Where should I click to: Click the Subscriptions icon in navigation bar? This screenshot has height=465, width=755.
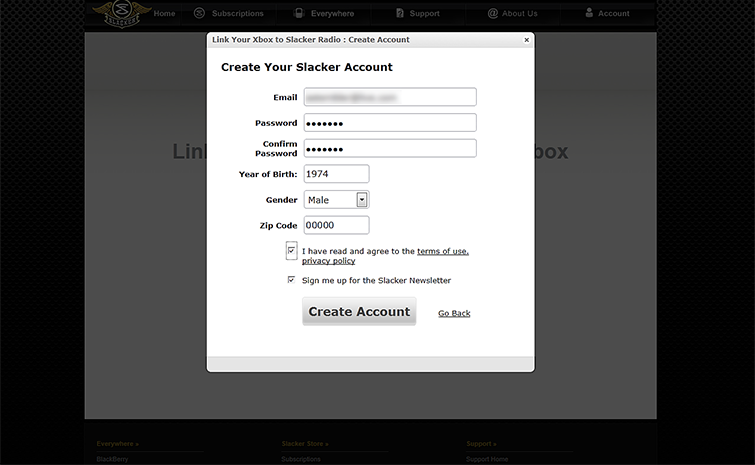click(x=199, y=13)
